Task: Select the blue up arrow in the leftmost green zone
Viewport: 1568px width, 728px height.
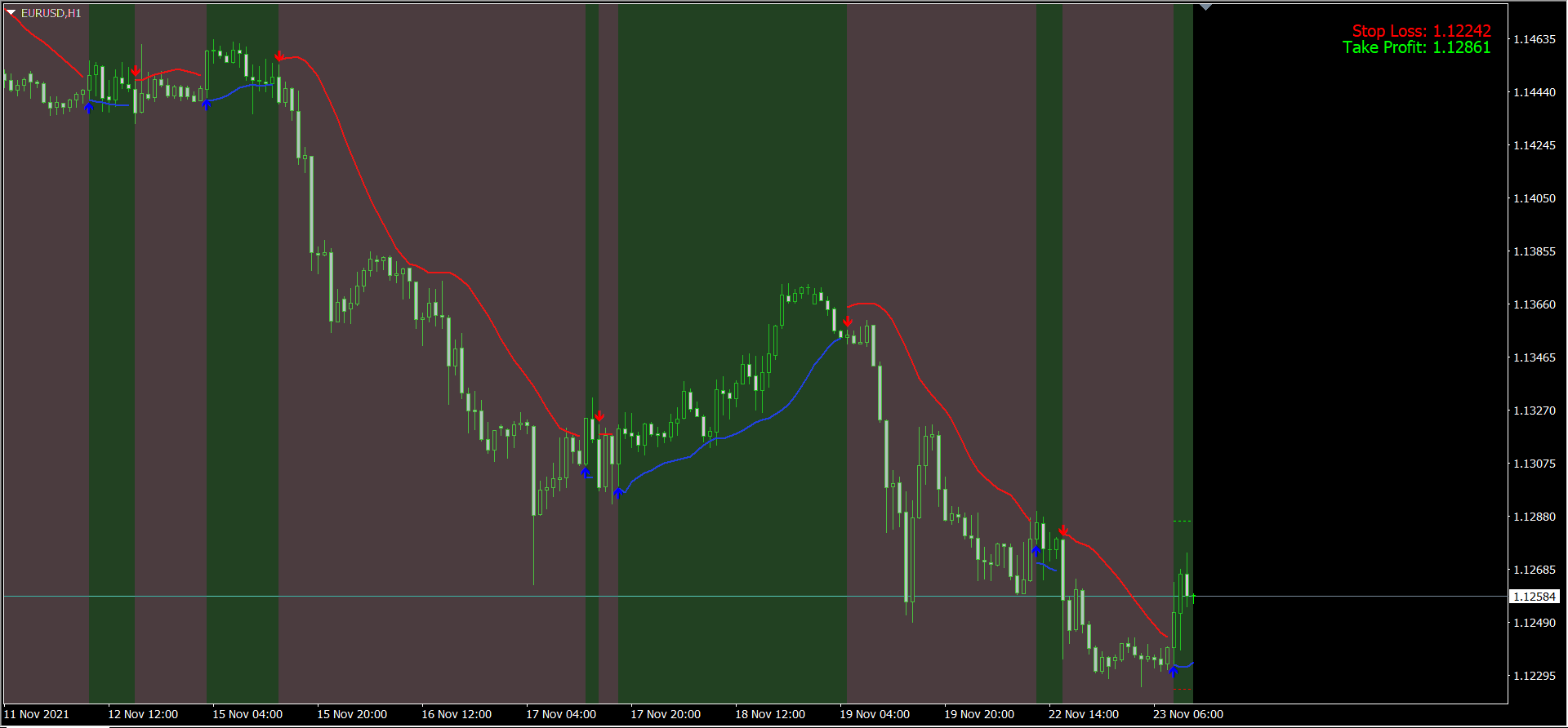Action: pos(89,107)
